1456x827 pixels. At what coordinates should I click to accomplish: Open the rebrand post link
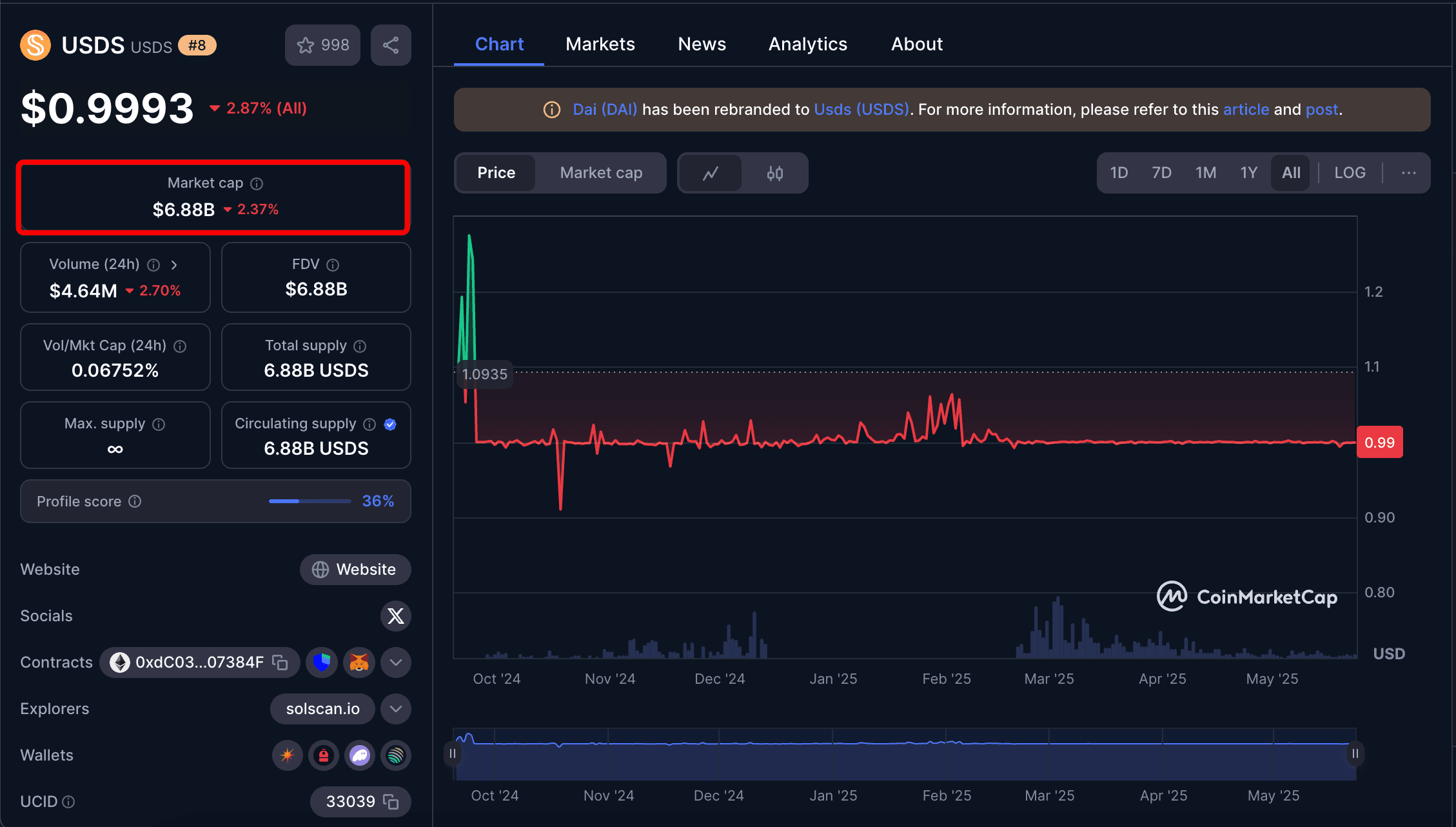coord(1322,110)
